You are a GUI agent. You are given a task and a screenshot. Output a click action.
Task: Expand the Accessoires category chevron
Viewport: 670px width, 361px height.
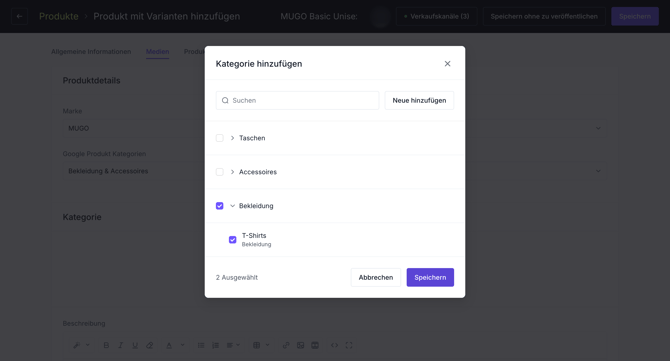tap(232, 172)
